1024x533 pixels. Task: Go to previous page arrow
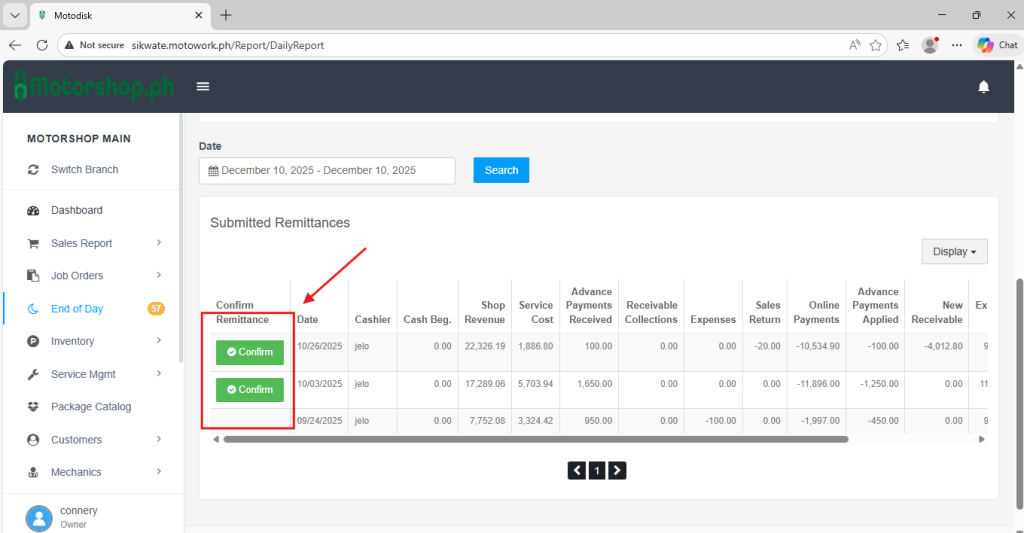point(577,470)
